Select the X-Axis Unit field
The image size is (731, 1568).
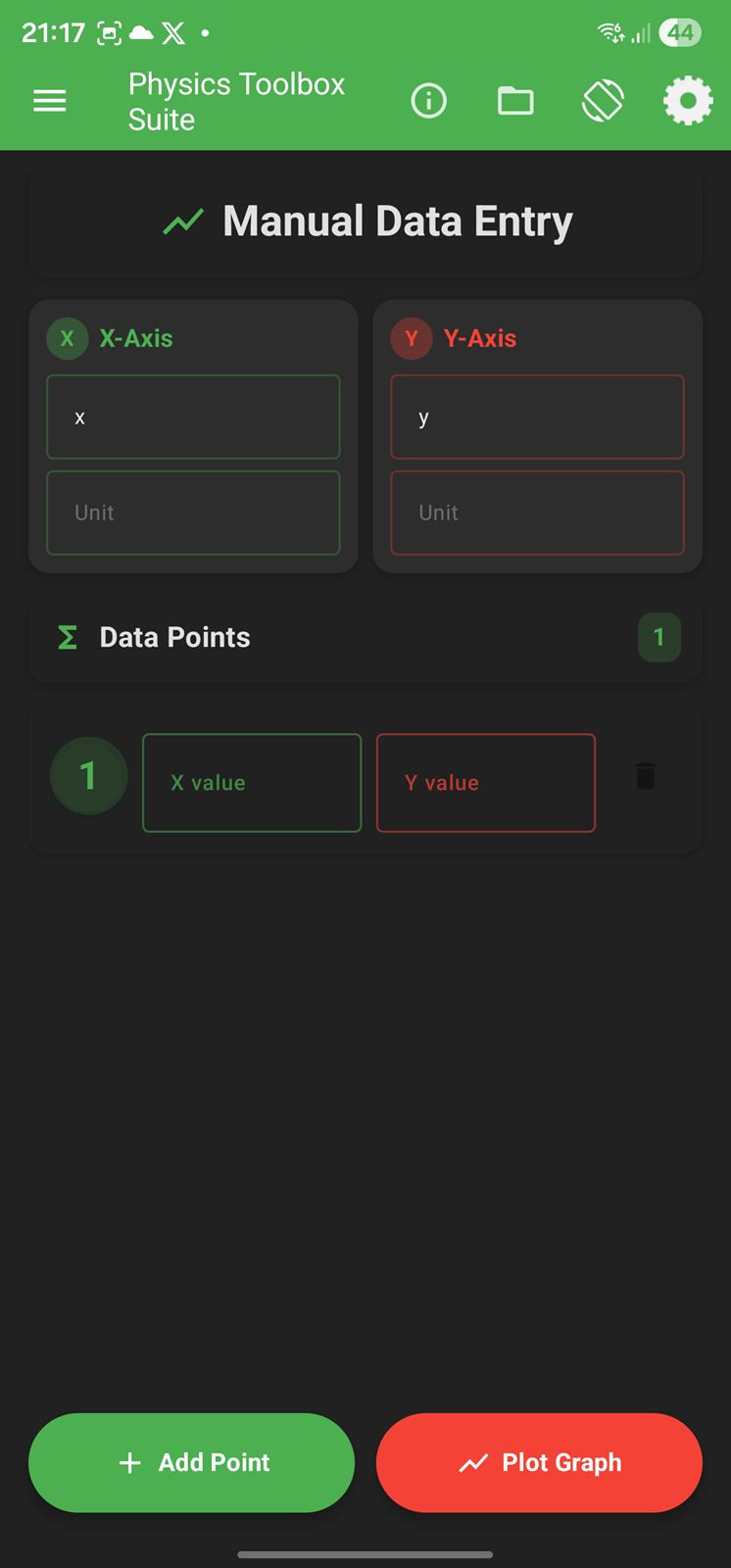[193, 513]
